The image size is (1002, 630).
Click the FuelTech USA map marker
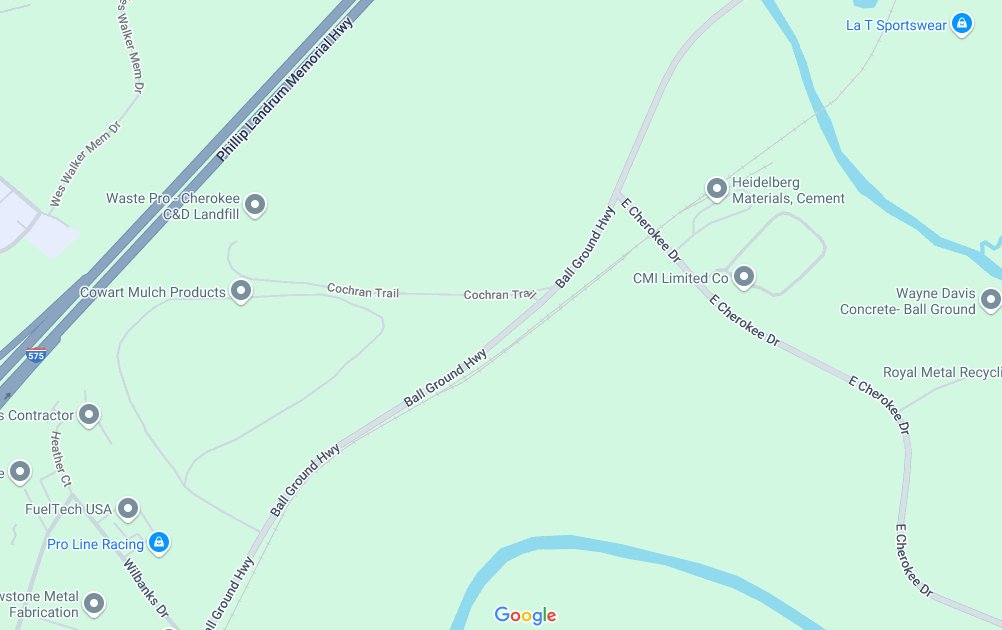click(x=128, y=509)
